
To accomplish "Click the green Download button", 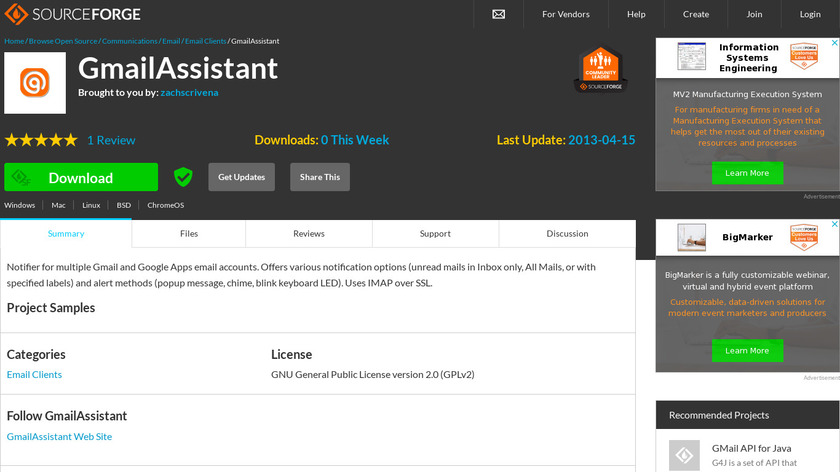I will [81, 177].
